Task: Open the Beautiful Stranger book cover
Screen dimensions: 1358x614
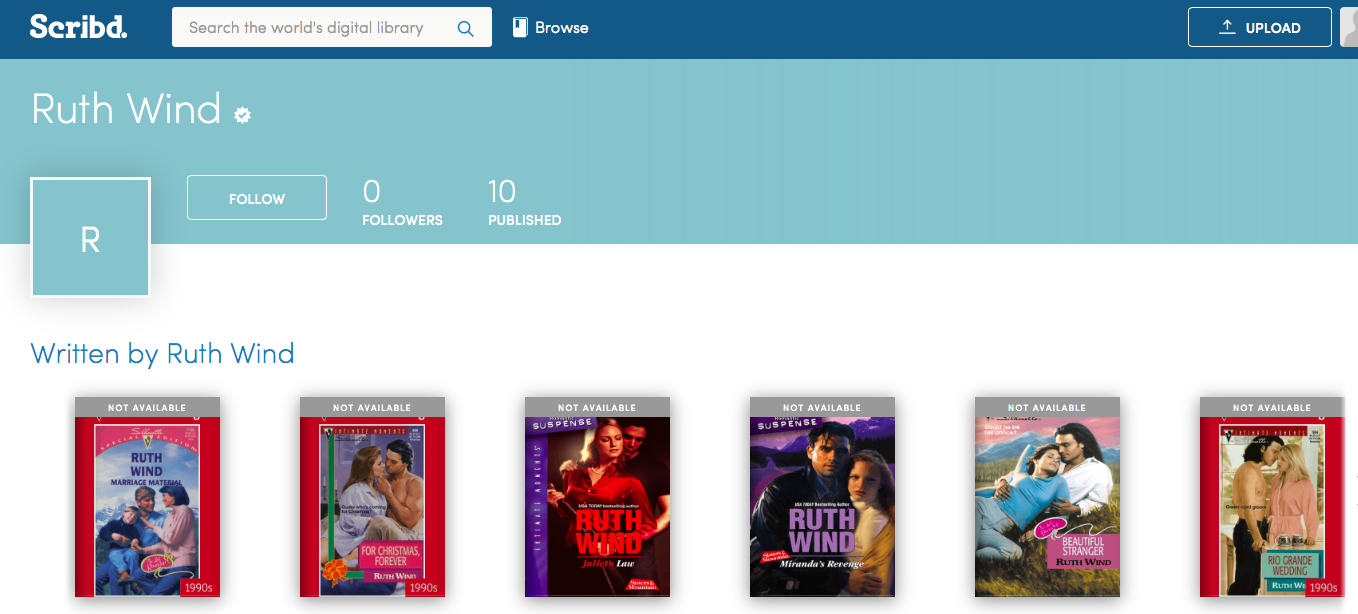Action: [1047, 497]
